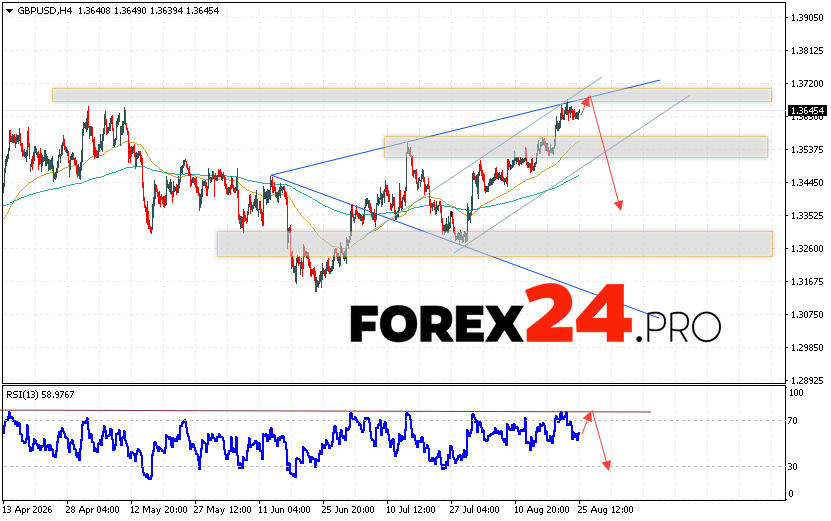This screenshot has width=831, height=521.
Task: Click price scale value 1.34450
Action: 807,182
